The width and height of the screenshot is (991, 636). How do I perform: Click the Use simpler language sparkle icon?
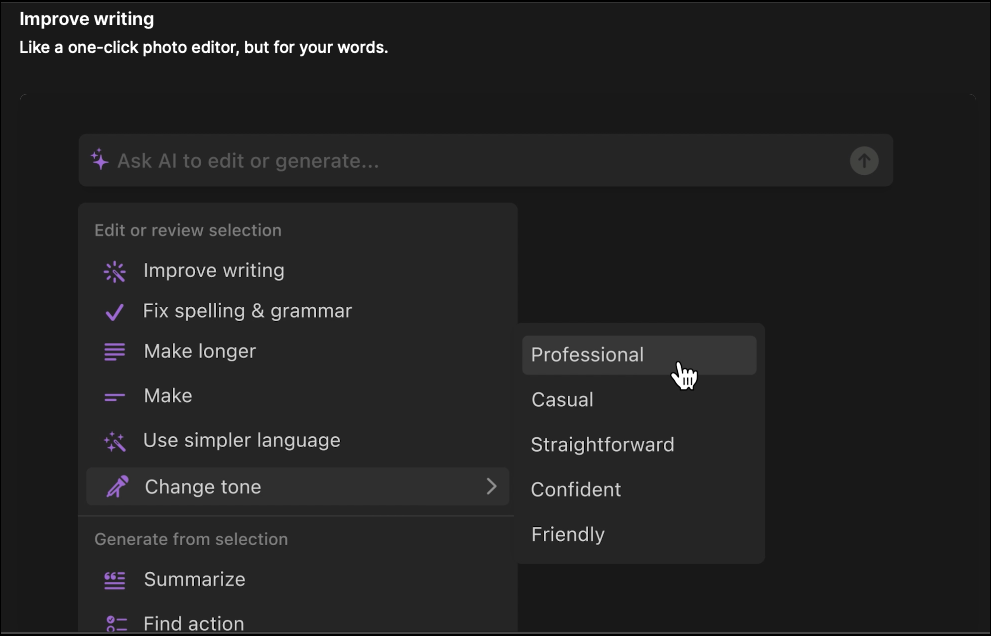click(114, 441)
